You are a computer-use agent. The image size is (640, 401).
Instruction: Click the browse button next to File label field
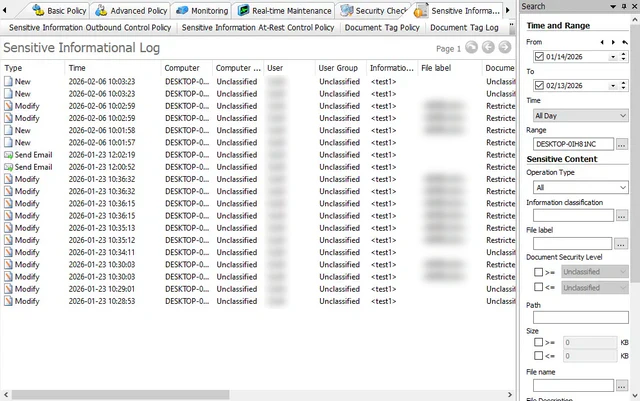tap(621, 244)
